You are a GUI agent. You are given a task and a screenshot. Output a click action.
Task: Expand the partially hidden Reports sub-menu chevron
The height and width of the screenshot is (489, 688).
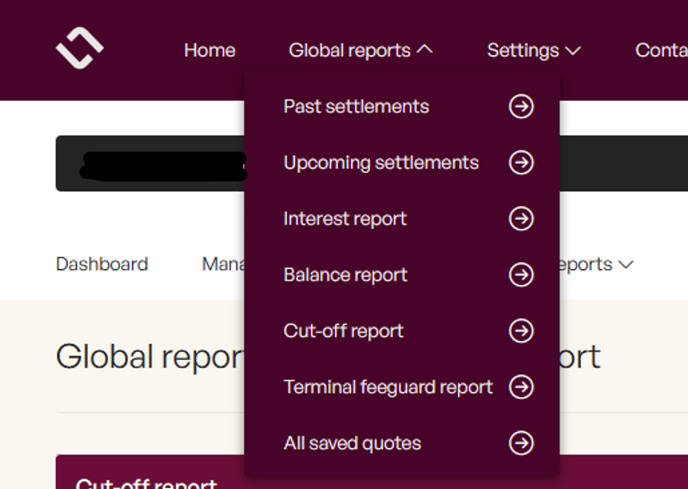(x=626, y=265)
